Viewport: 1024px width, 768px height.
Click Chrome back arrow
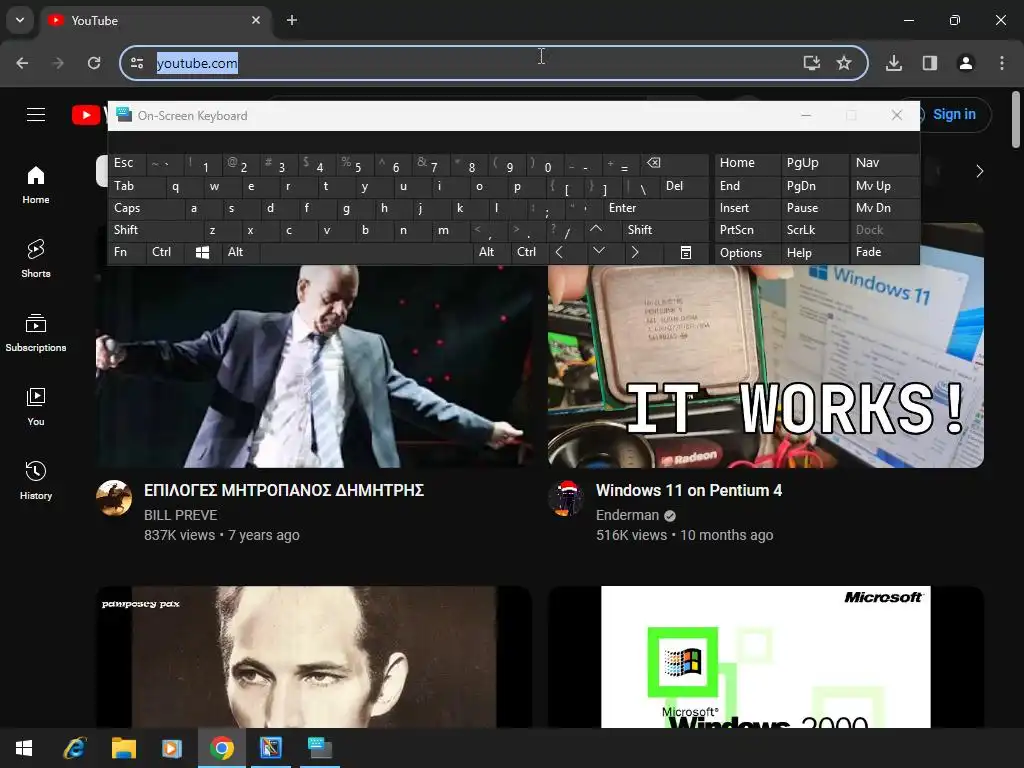(22, 63)
